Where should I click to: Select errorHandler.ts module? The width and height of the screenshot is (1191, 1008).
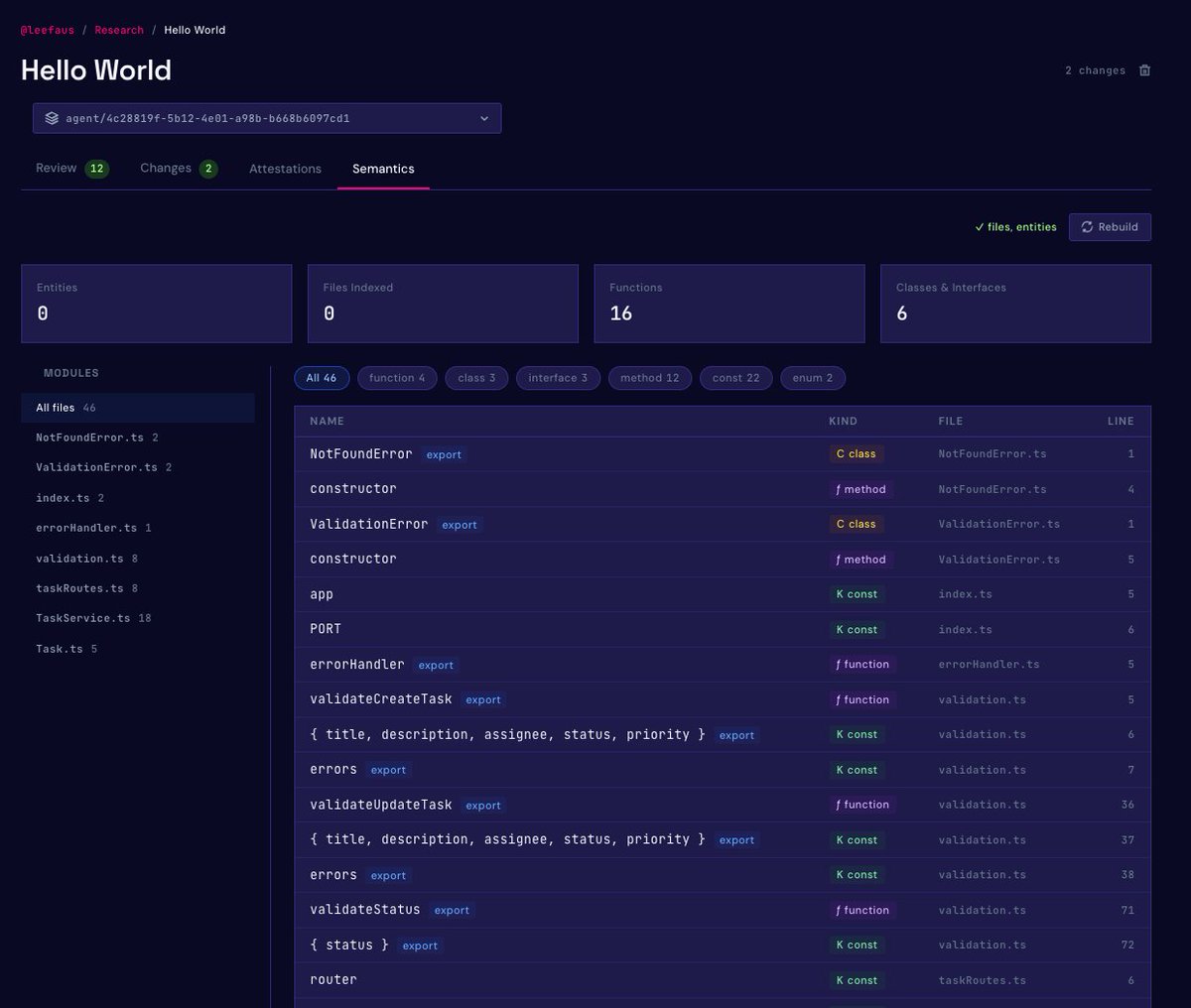tap(138, 528)
